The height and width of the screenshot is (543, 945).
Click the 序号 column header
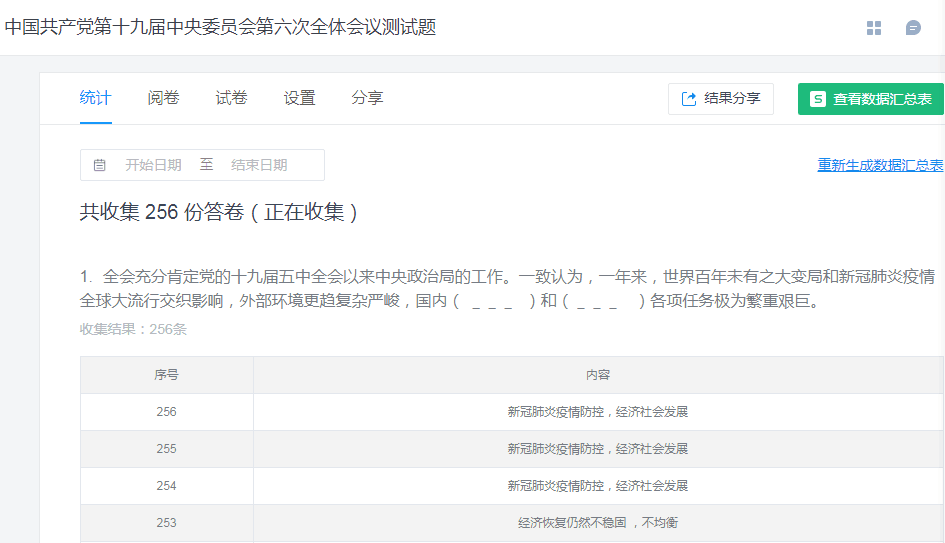click(166, 375)
